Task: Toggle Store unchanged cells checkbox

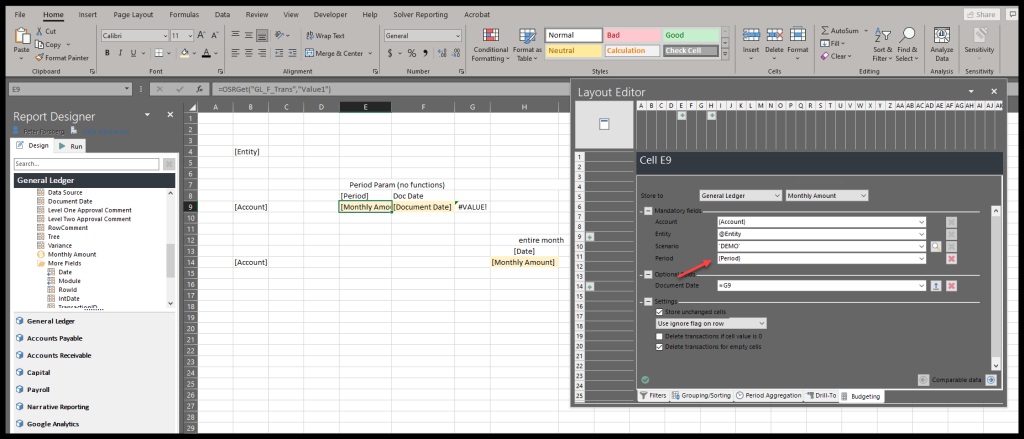Action: tap(659, 312)
